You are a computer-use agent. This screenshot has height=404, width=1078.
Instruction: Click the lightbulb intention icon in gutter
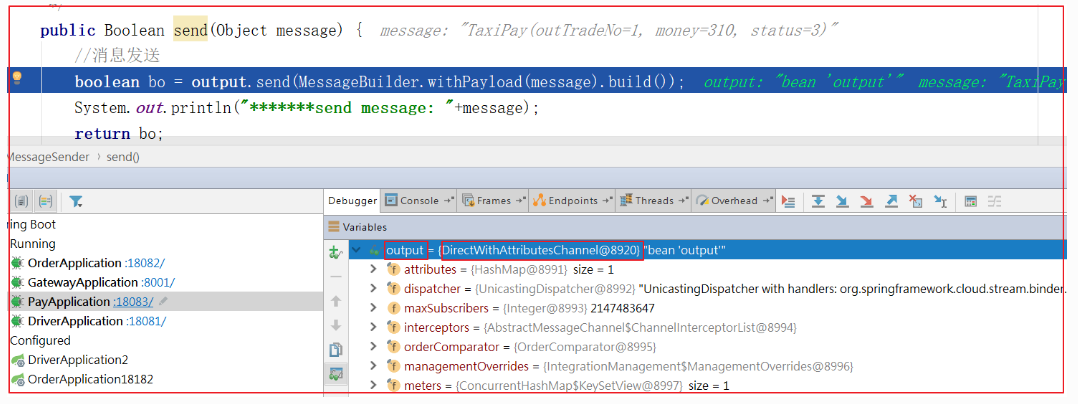(x=18, y=79)
